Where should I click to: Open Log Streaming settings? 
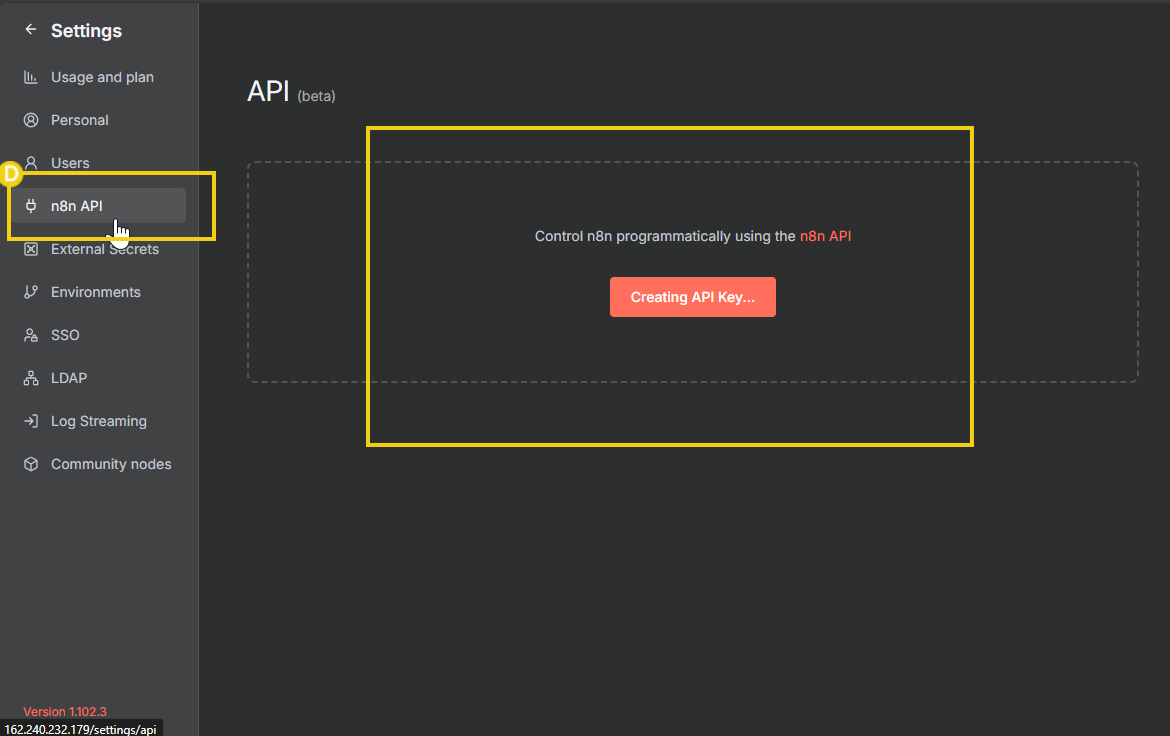(98, 421)
